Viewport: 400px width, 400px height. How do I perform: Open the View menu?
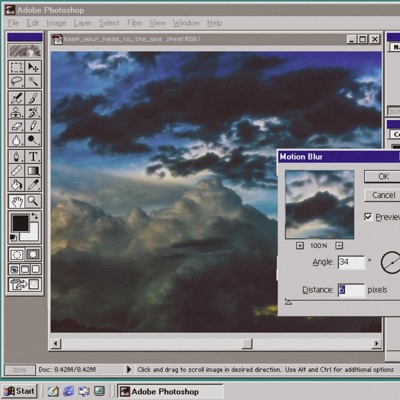click(x=157, y=23)
